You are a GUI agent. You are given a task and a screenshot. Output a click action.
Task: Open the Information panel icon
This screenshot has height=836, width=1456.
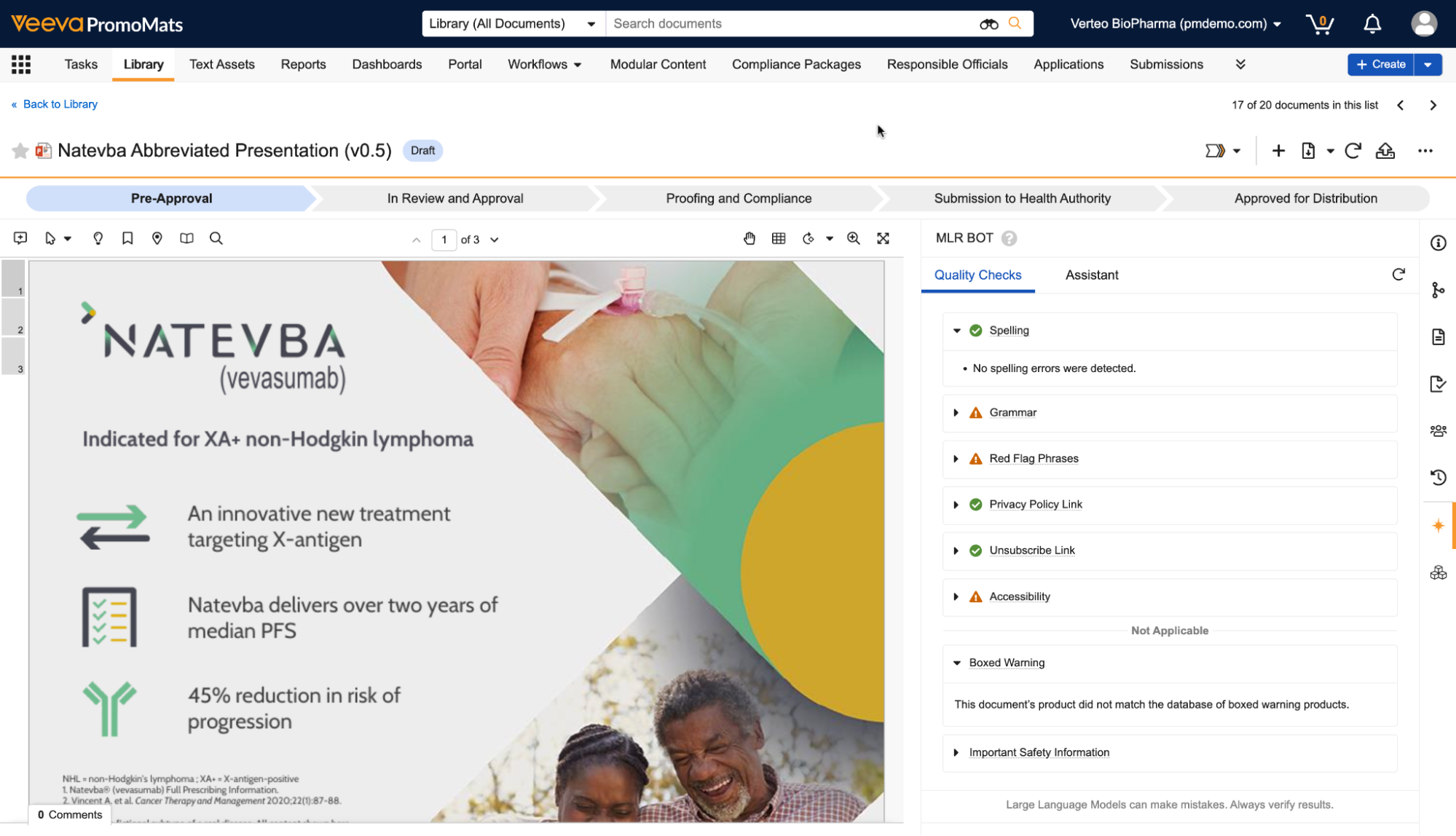point(1439,243)
